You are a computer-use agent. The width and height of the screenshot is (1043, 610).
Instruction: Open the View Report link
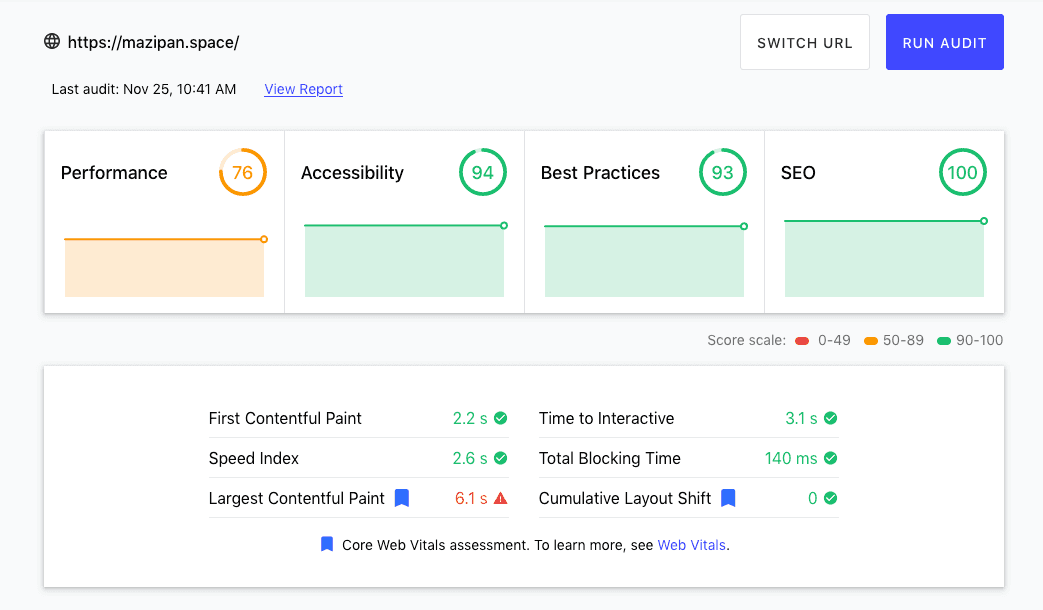tap(303, 89)
